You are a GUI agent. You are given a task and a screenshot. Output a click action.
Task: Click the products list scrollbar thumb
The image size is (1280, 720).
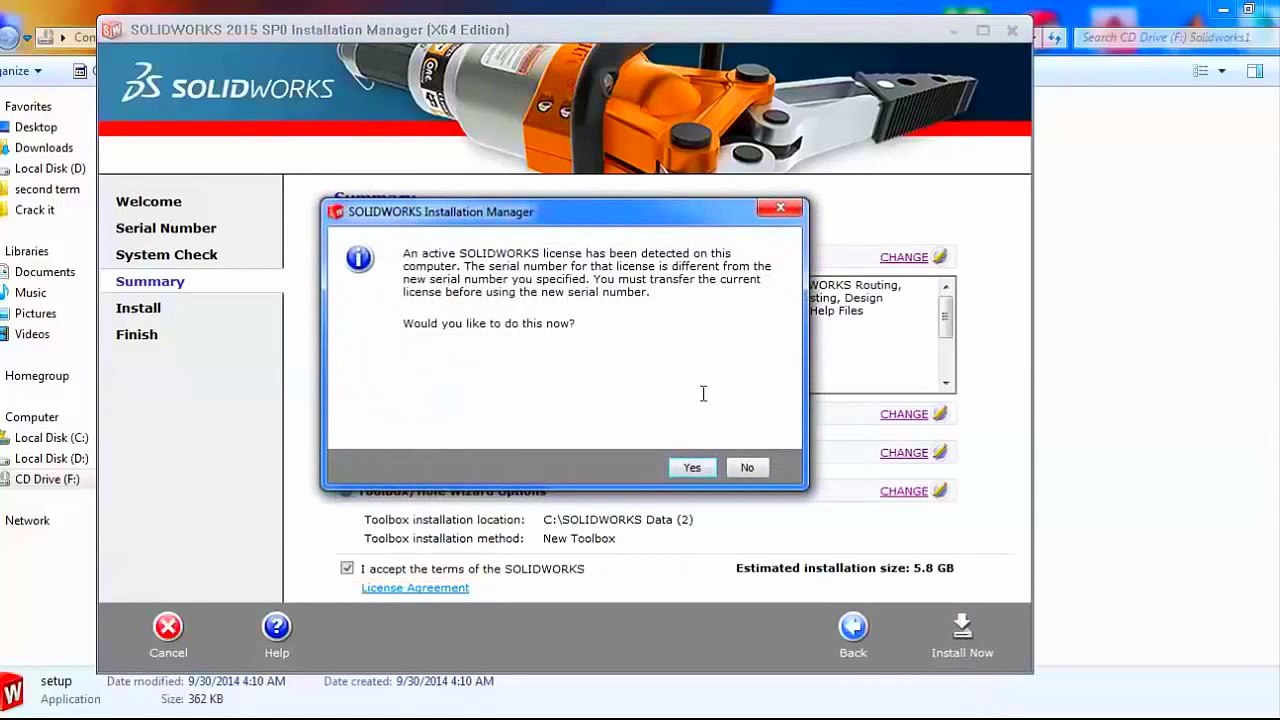pos(946,316)
